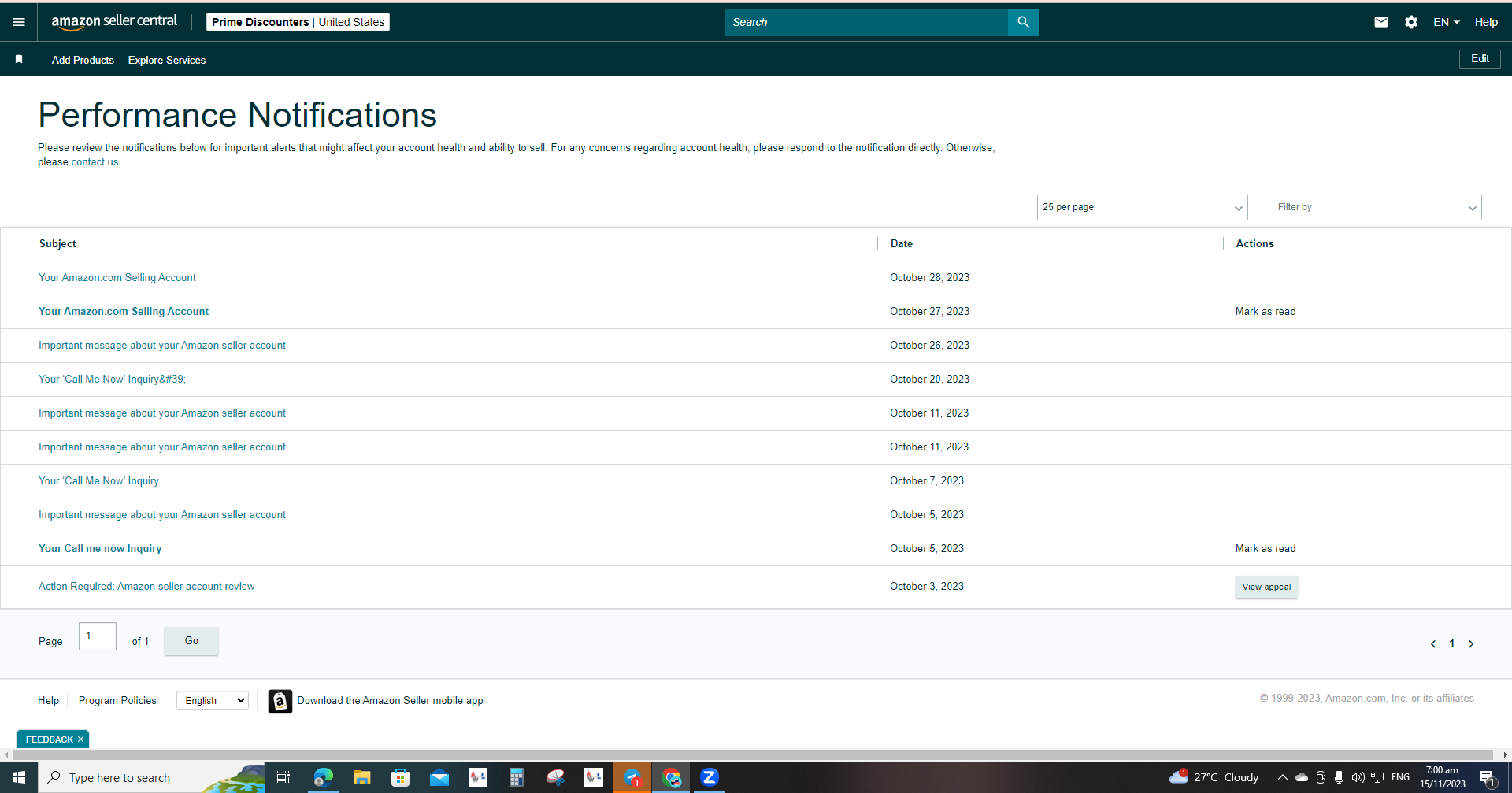The height and width of the screenshot is (793, 1512).
Task: Open the October 28 Selling Account notification
Action: coord(117,278)
